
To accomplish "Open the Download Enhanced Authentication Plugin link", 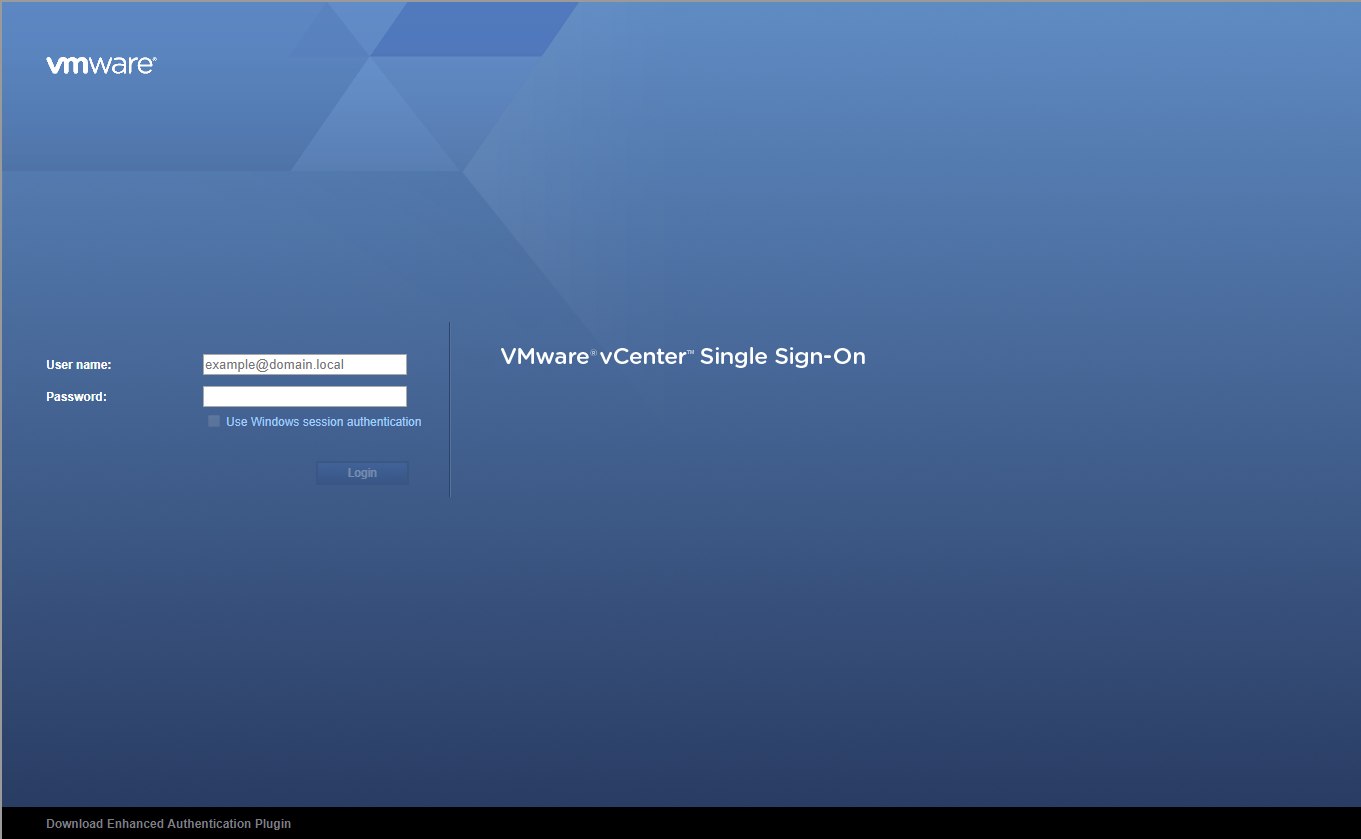I will pyautogui.click(x=168, y=824).
